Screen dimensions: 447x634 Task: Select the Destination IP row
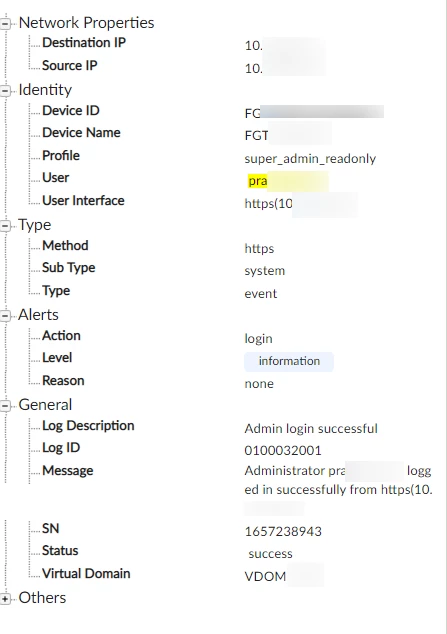(224, 43)
